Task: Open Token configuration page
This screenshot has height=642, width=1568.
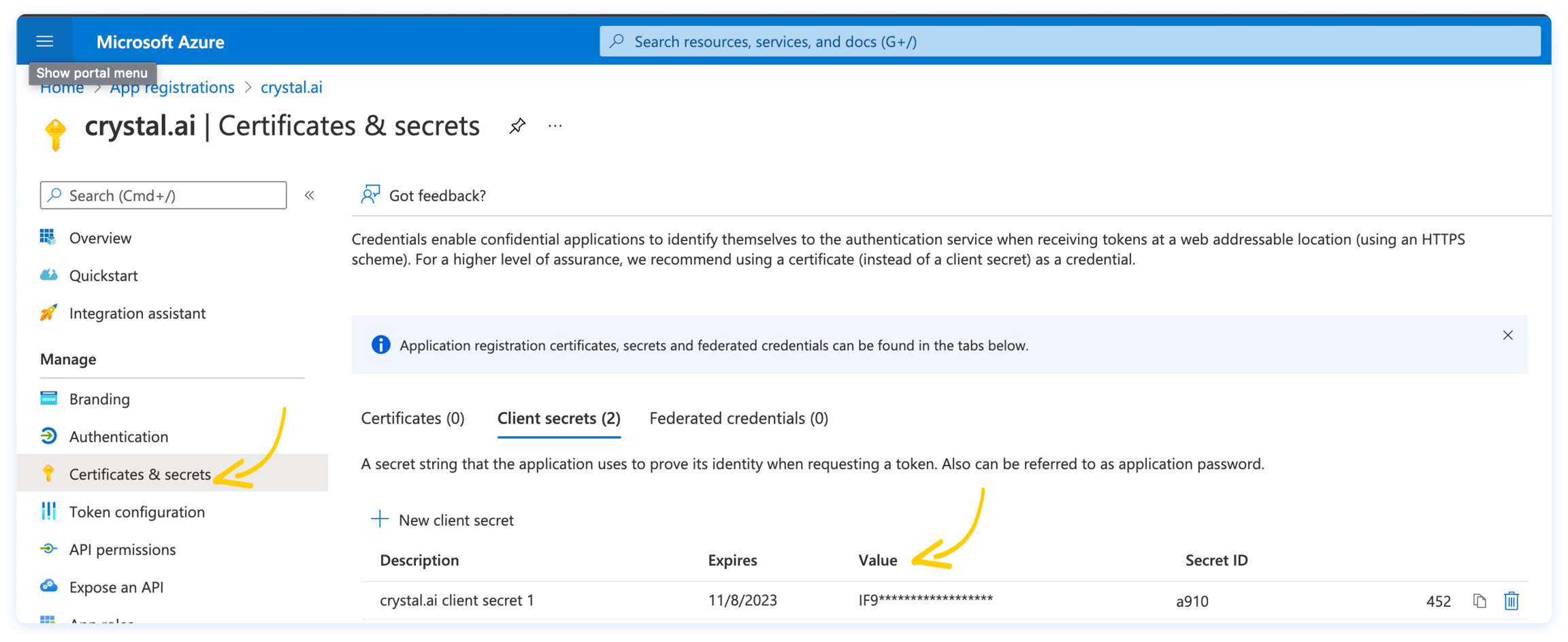Action: [137, 512]
